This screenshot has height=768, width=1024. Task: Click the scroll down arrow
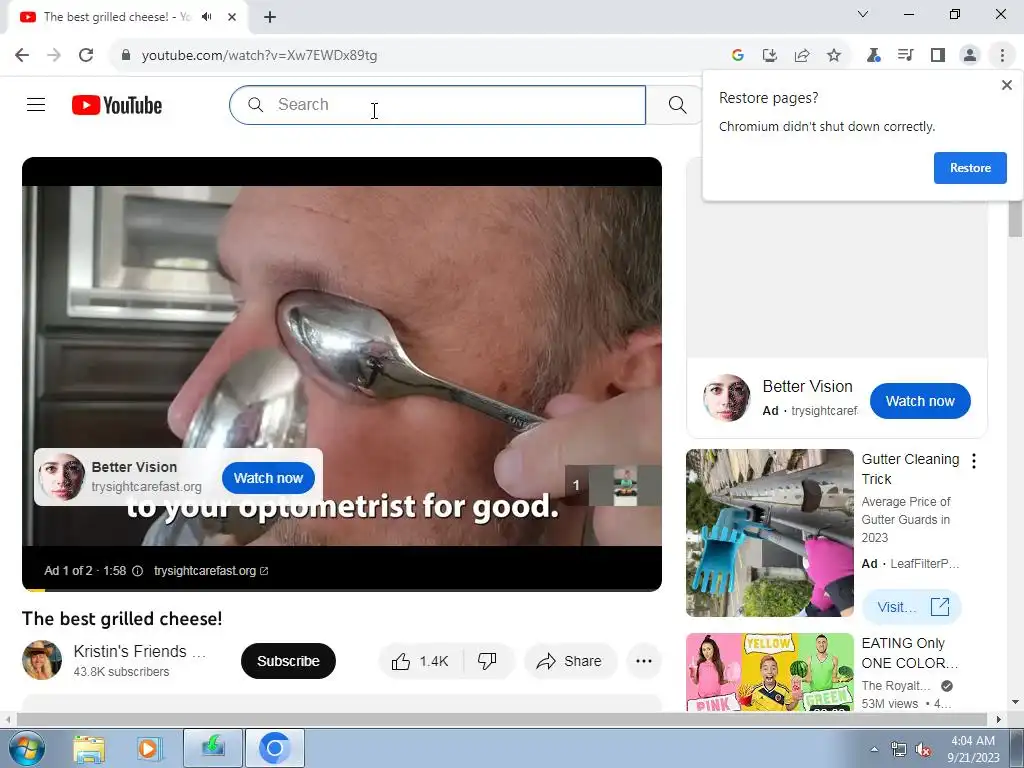click(1016, 702)
